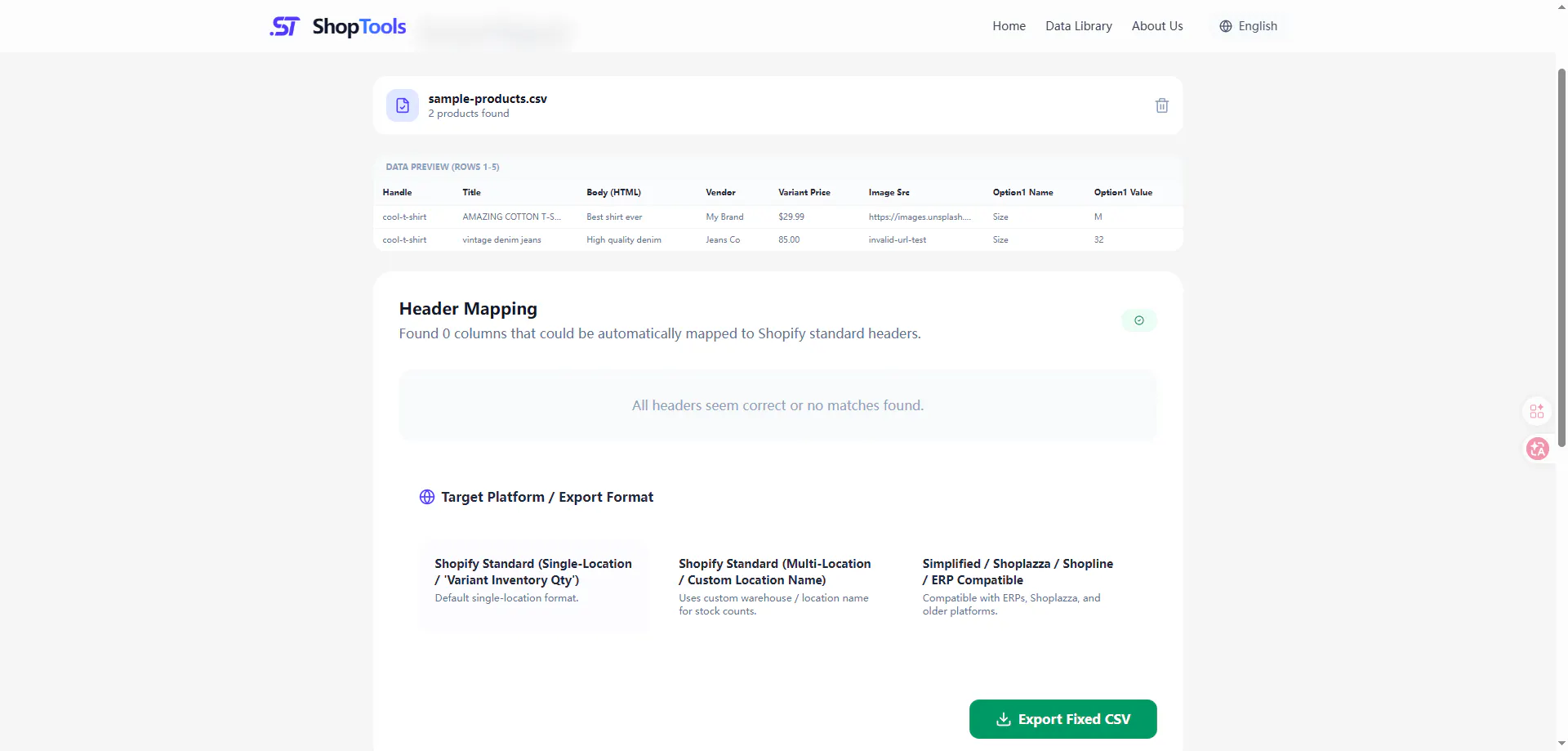Click the Title column header
Image resolution: width=1568 pixels, height=751 pixels.
(471, 192)
